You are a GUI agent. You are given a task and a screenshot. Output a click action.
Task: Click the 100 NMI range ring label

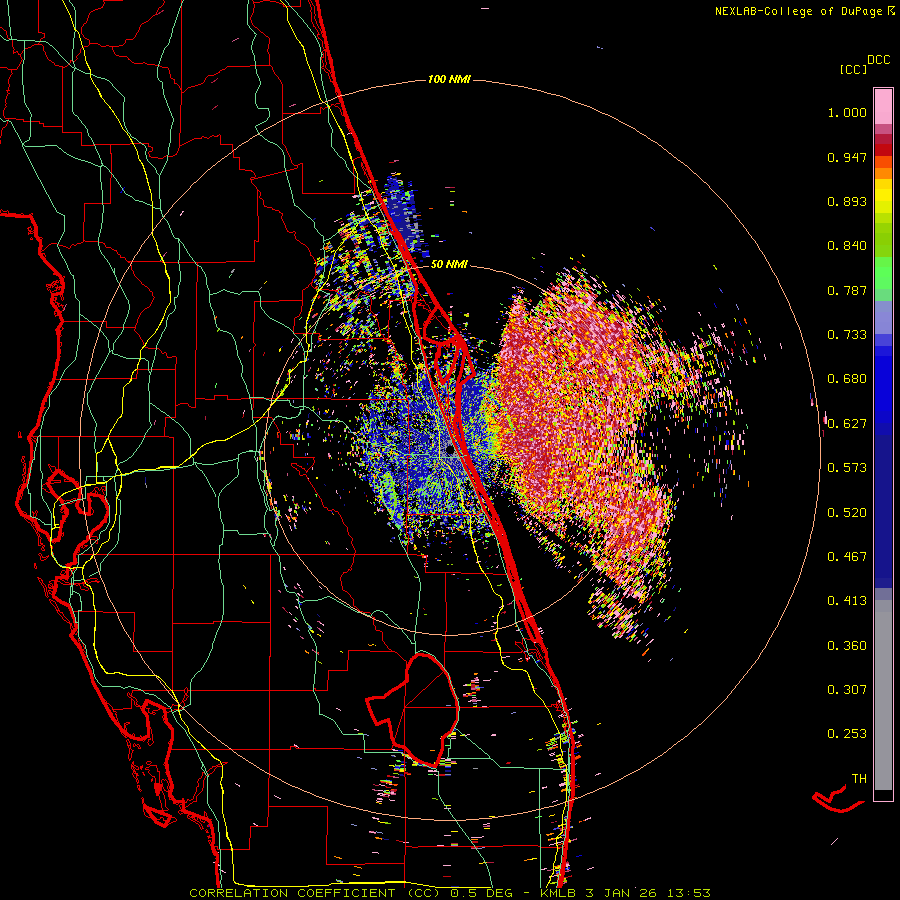click(x=449, y=79)
